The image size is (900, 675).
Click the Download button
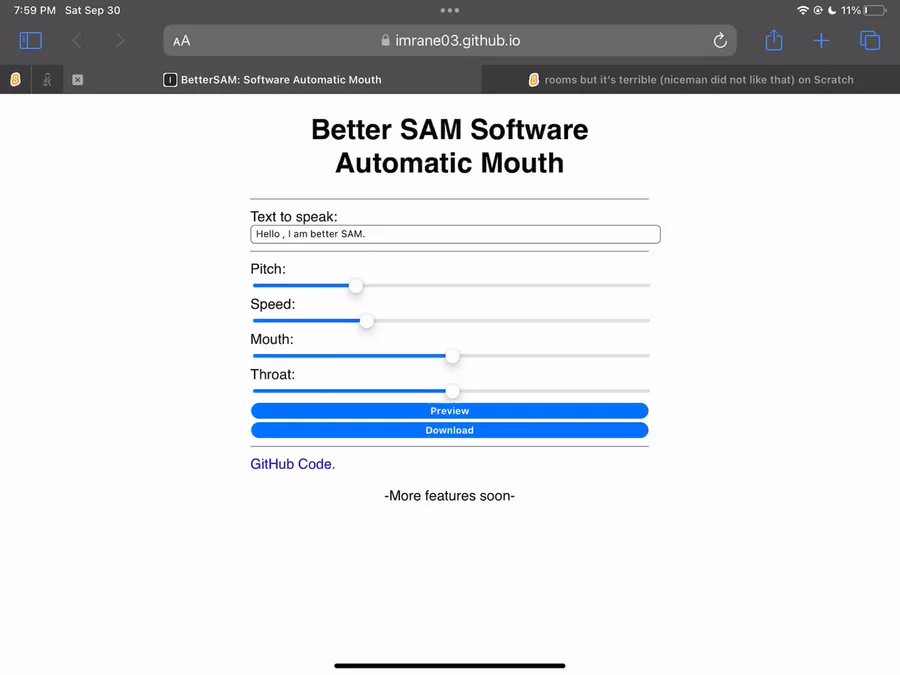(449, 430)
